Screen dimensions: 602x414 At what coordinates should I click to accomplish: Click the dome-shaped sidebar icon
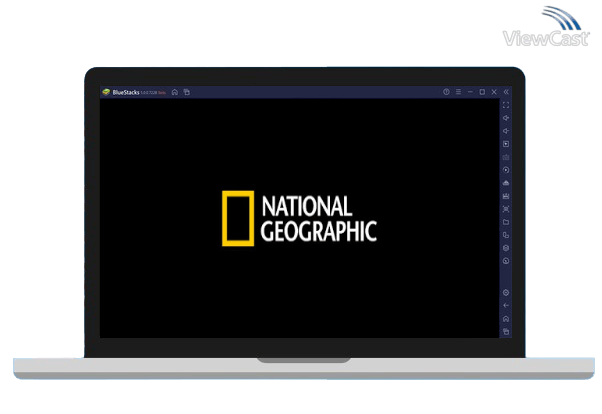click(x=506, y=183)
